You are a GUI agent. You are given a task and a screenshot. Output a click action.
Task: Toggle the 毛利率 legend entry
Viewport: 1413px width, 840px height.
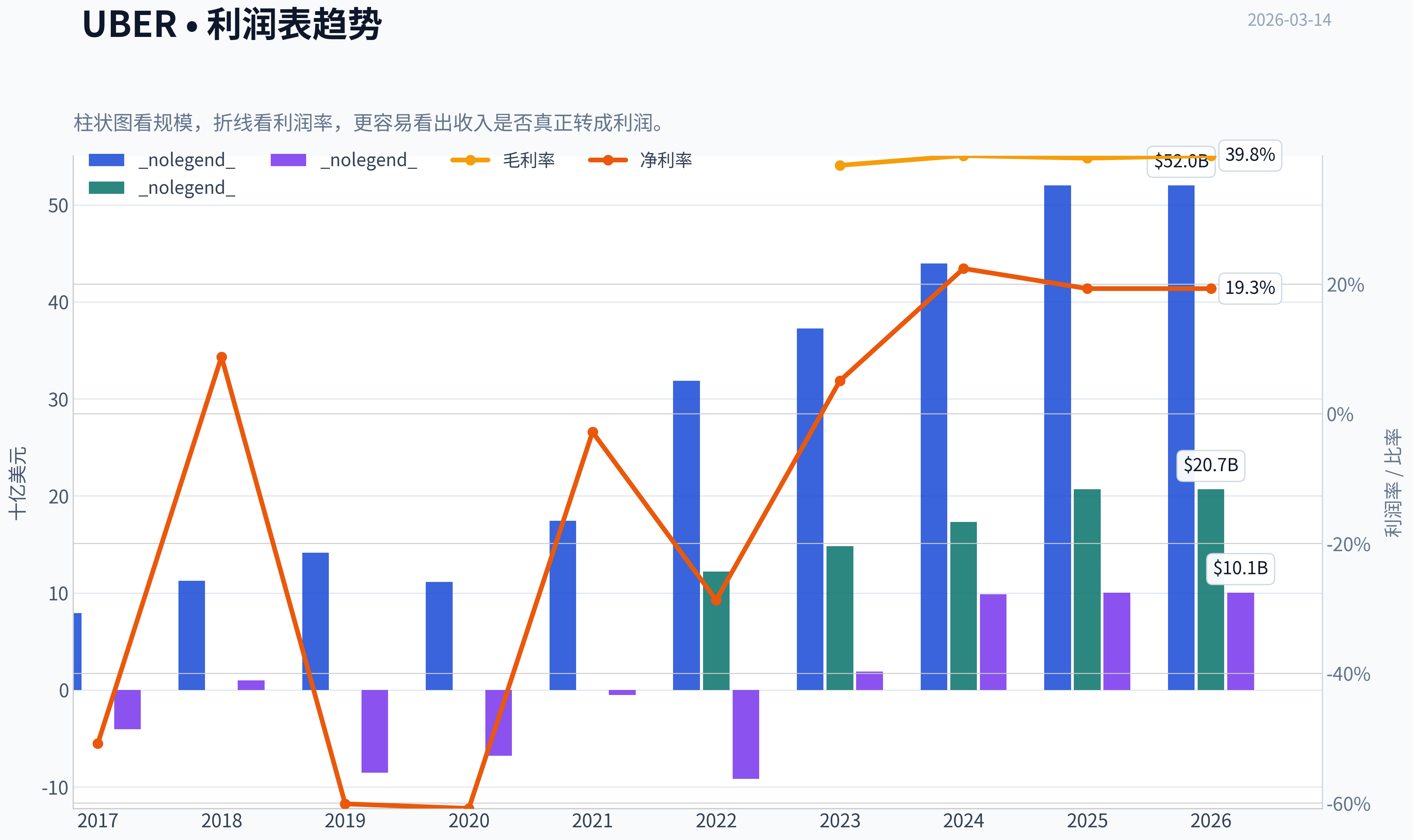pos(503,160)
